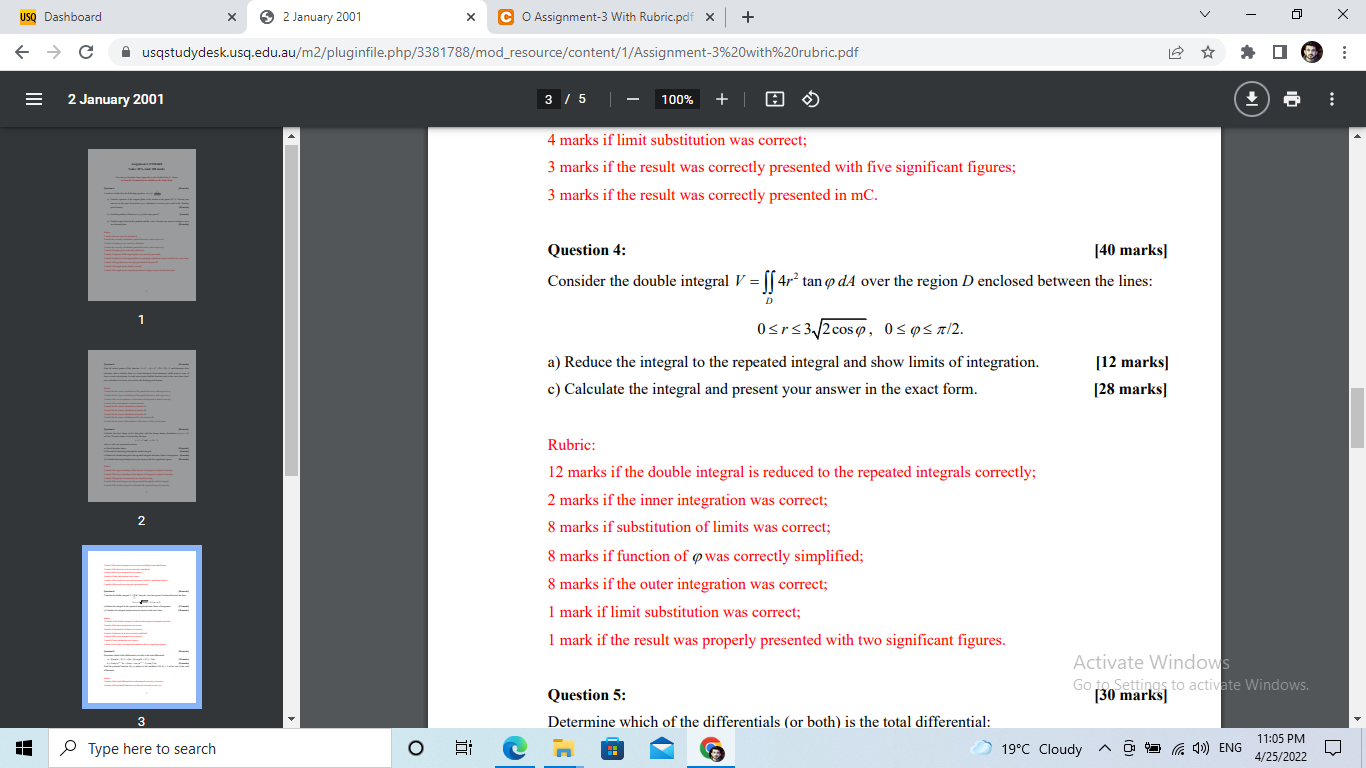Click the document scrollbar thumb
Screen dimensions: 1366x768
click(1357, 418)
